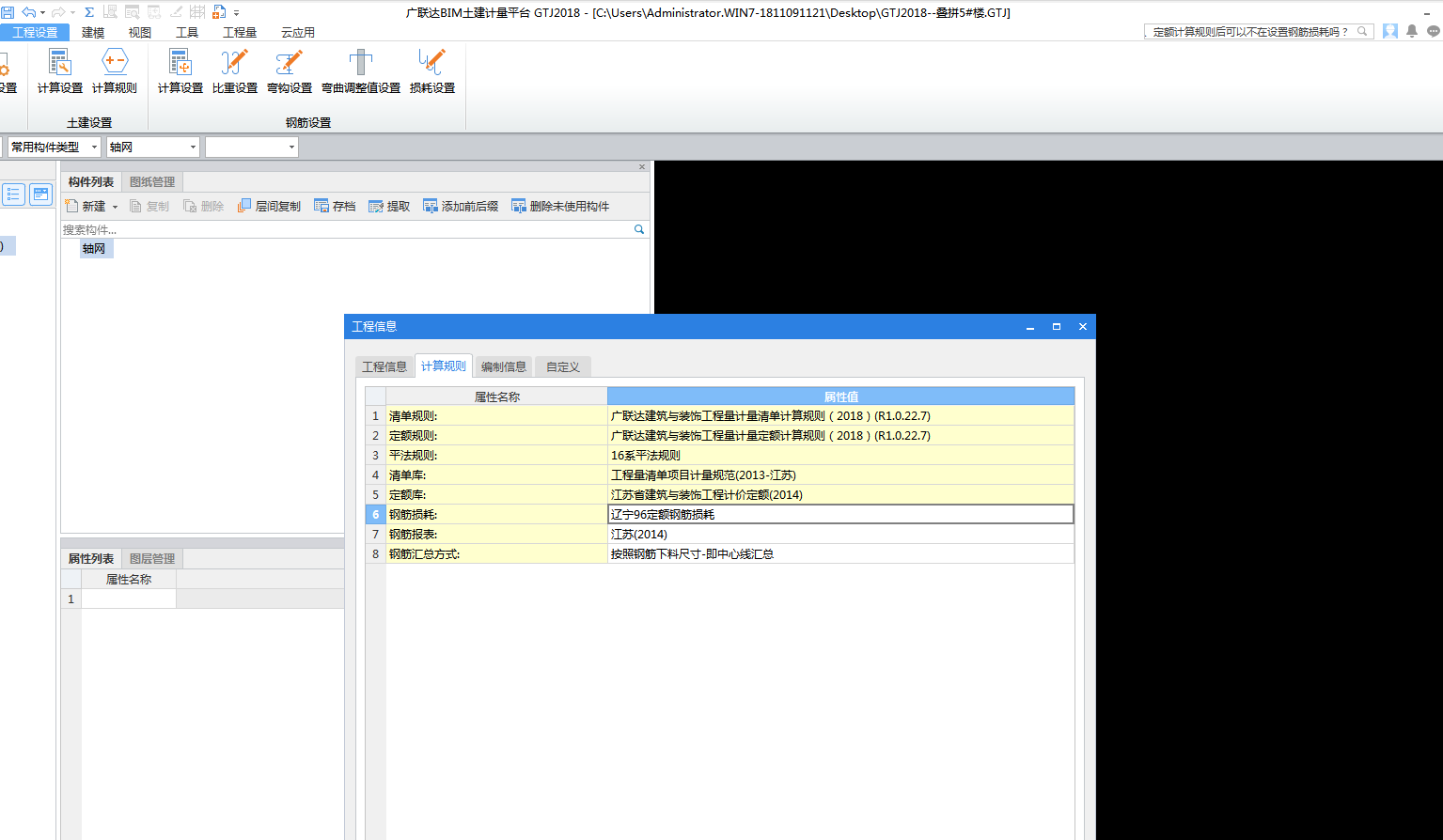Click 删除未使用构件 button
Screen dimensions: 1443x840
click(x=560, y=206)
